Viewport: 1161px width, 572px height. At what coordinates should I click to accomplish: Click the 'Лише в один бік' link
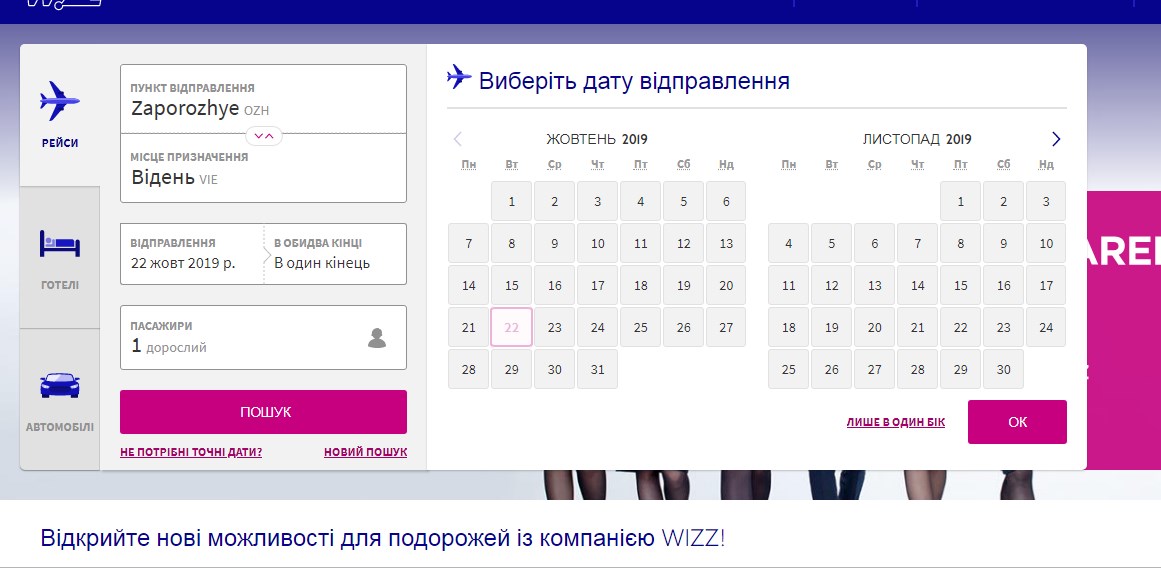click(895, 423)
